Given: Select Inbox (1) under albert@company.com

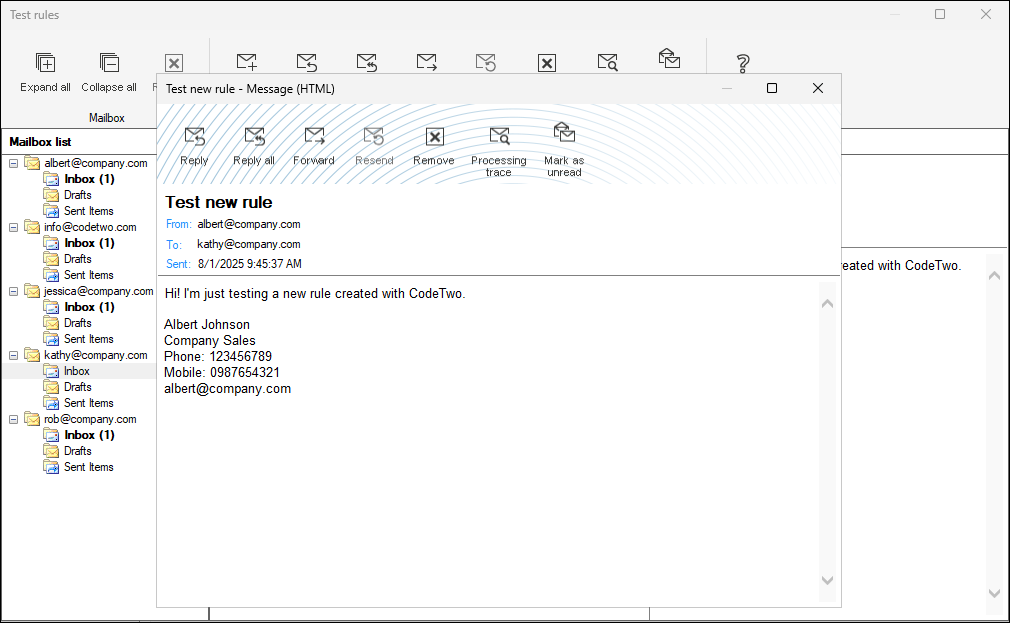Looking at the screenshot, I should click(89, 179).
